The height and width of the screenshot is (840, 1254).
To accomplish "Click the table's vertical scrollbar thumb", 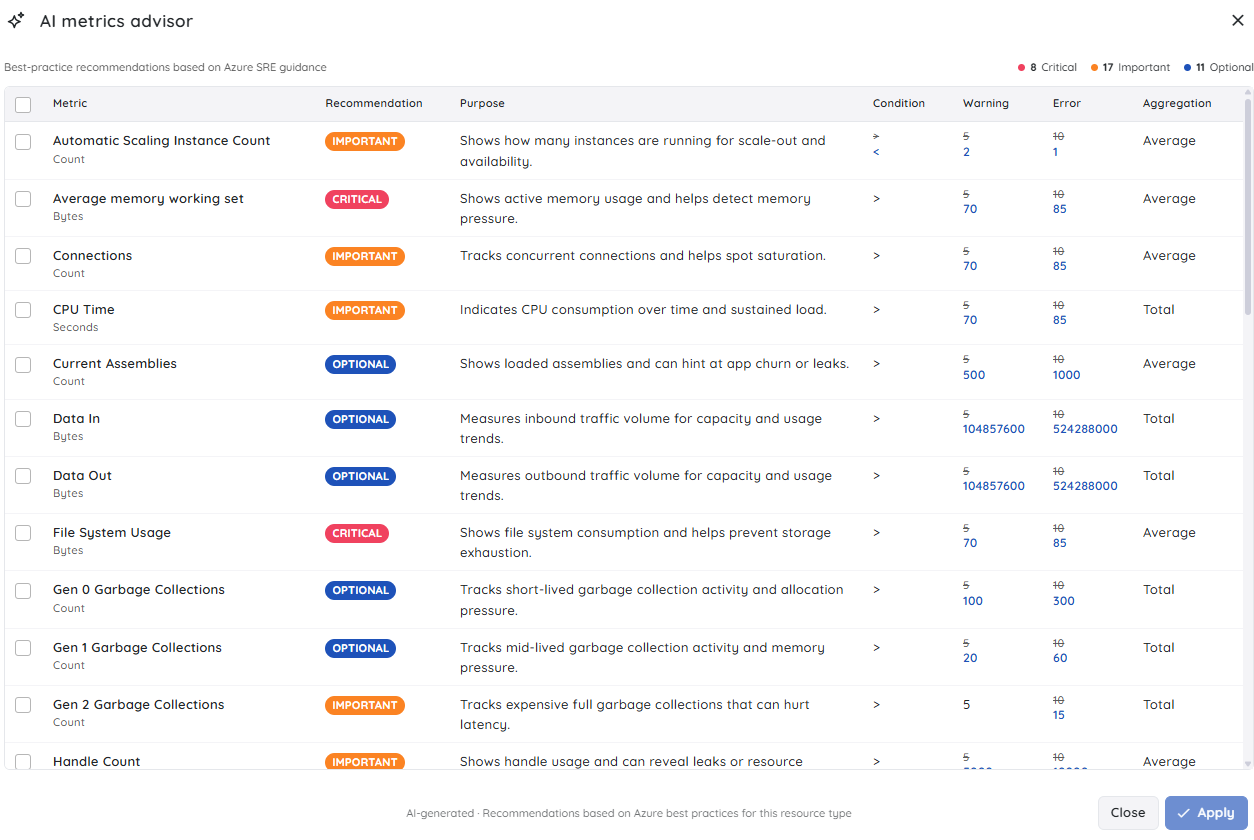I will point(1247,206).
